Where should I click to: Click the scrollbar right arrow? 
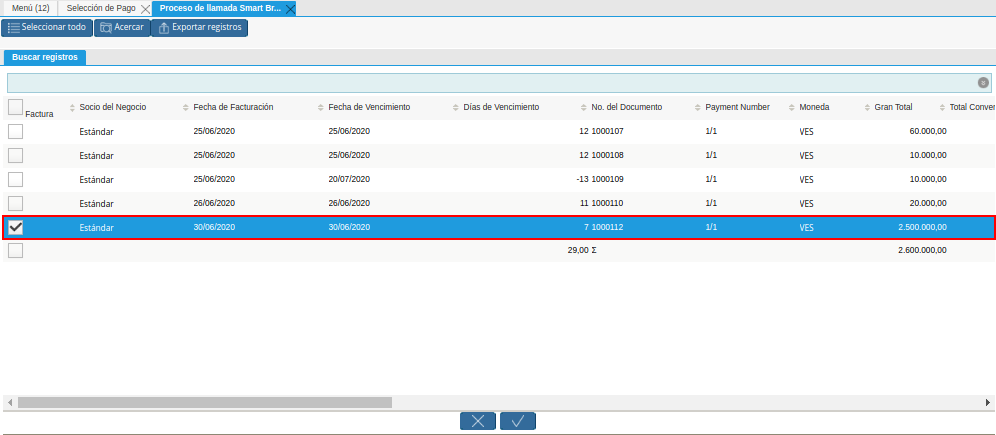988,403
